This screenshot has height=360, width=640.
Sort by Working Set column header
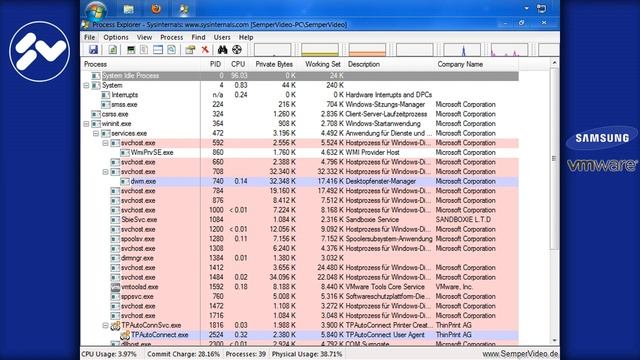click(322, 64)
